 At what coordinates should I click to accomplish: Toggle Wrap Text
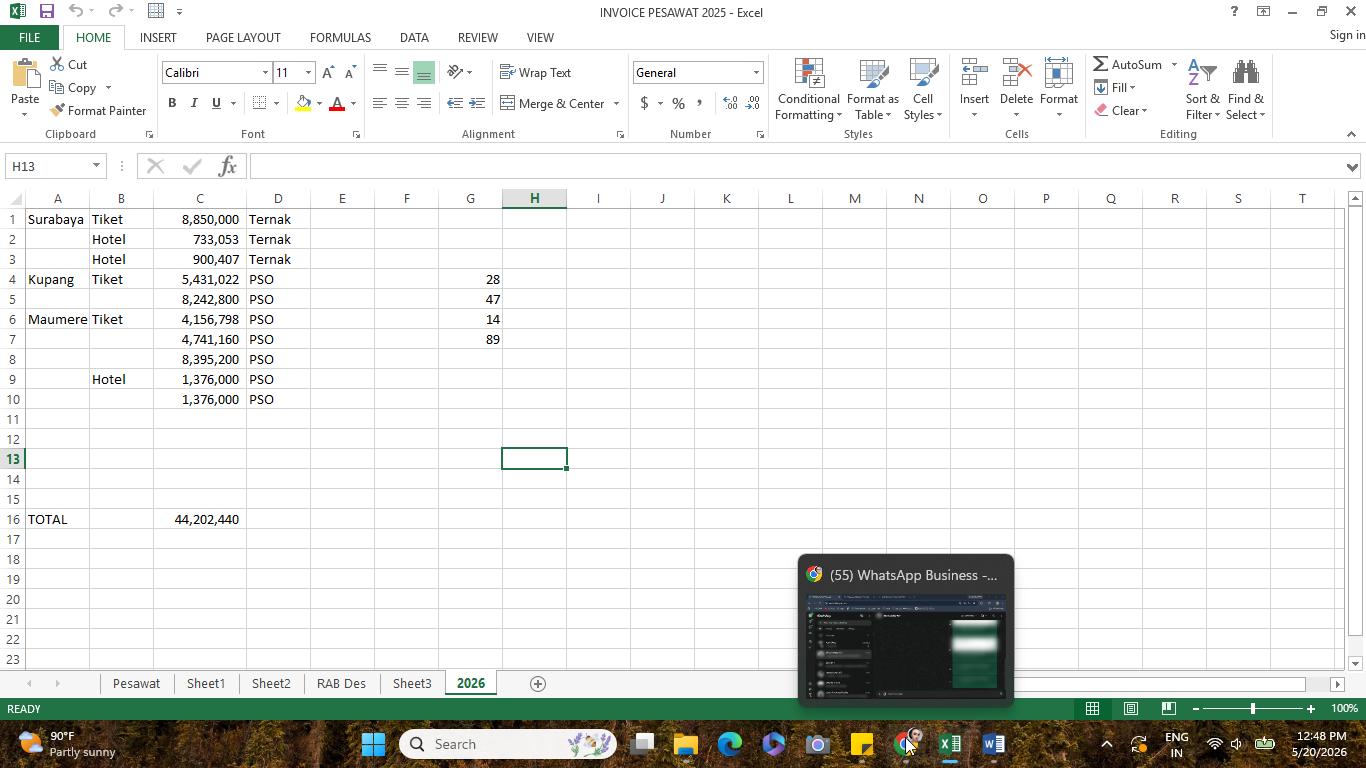click(x=535, y=72)
